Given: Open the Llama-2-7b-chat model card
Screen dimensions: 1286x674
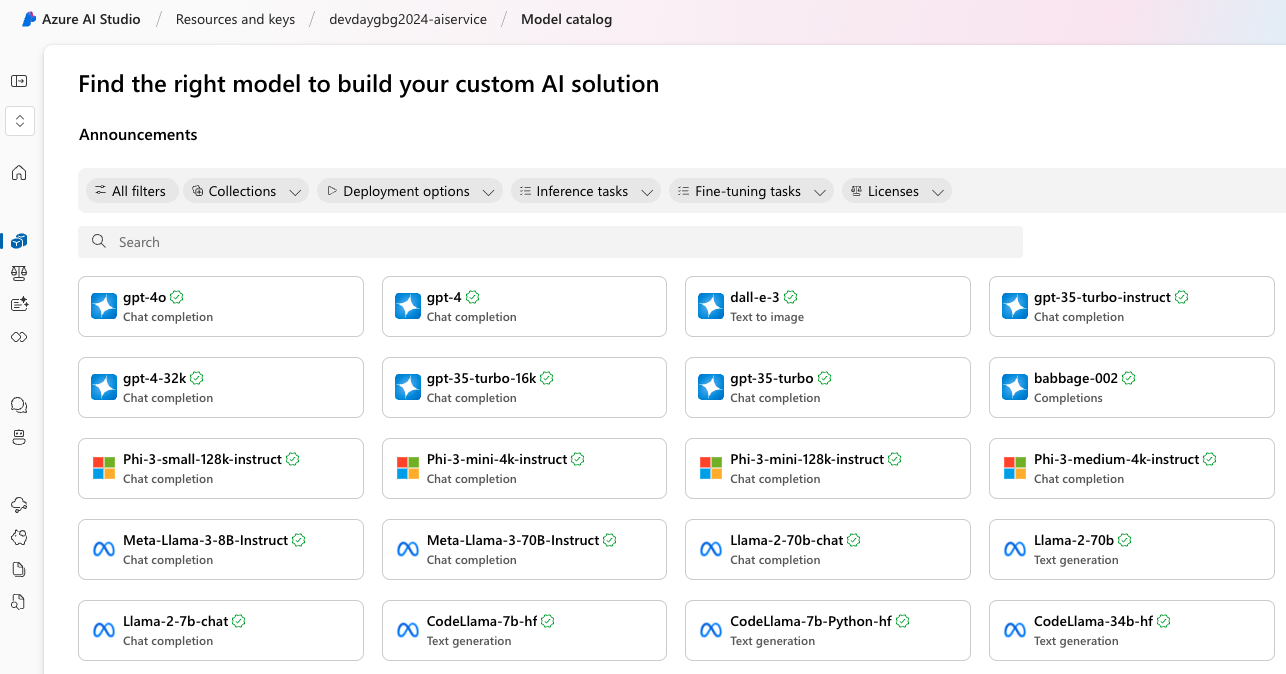Looking at the screenshot, I should 221,630.
